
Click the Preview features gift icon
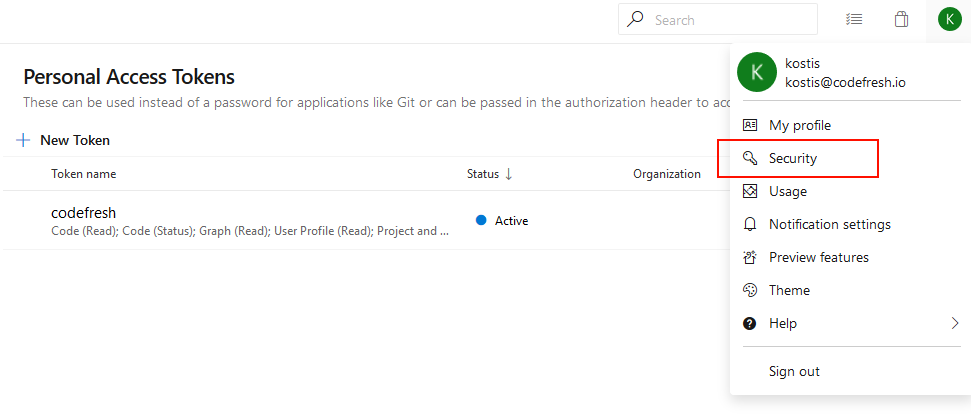pyautogui.click(x=750, y=257)
